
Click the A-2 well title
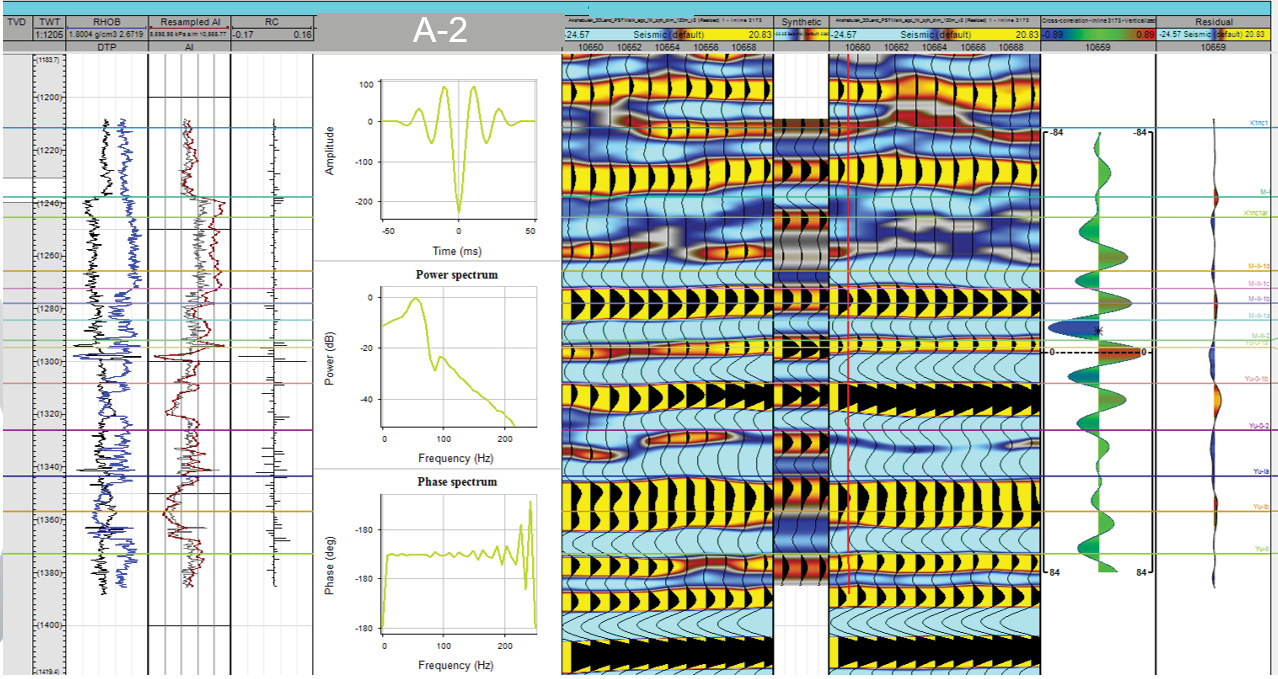(440, 33)
